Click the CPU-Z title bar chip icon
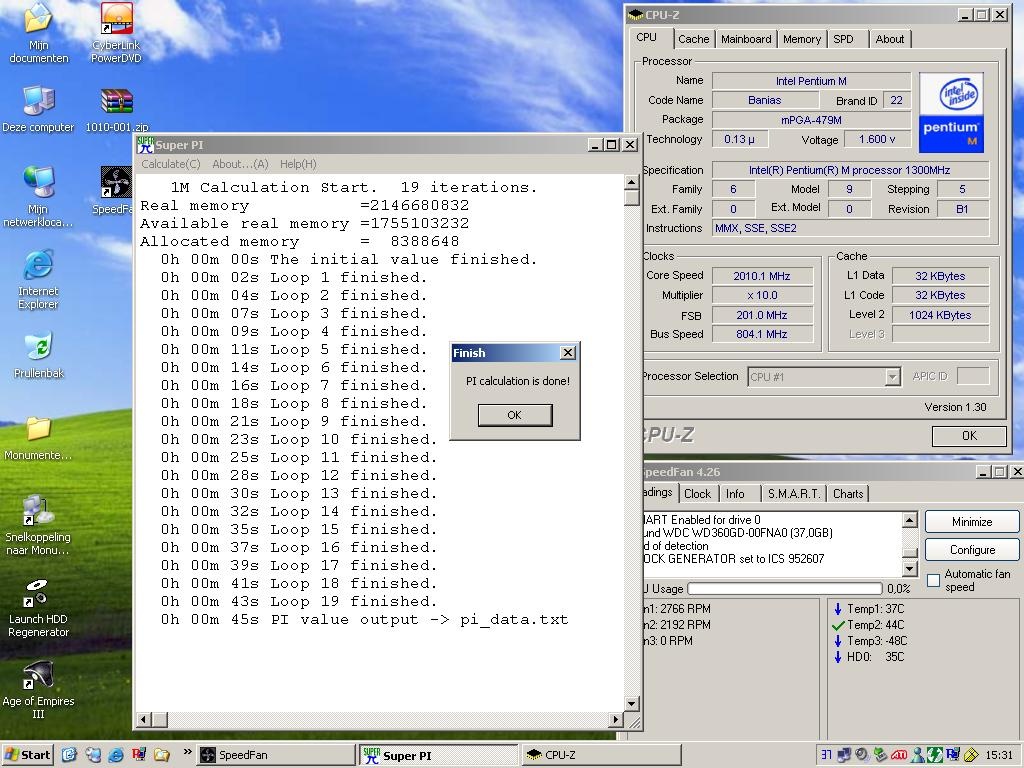 635,14
